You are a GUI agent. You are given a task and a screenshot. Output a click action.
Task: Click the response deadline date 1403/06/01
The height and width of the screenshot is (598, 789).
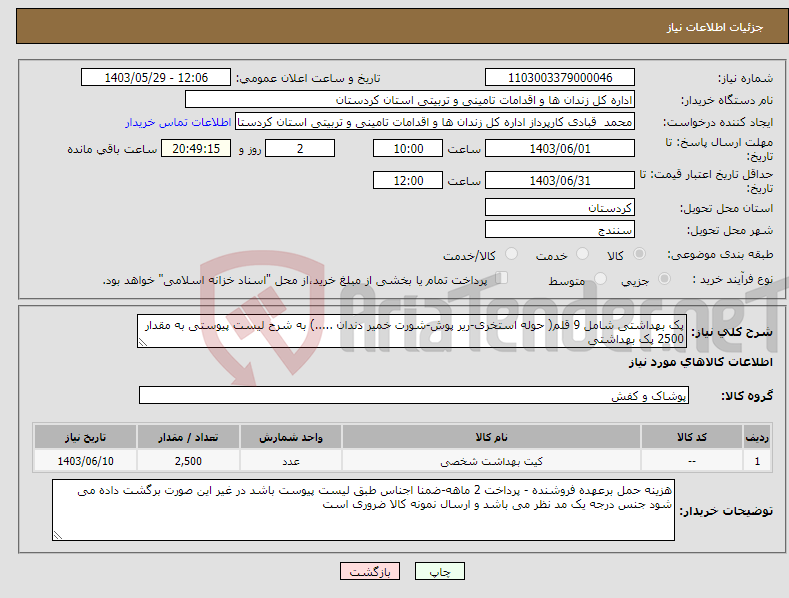(560, 148)
